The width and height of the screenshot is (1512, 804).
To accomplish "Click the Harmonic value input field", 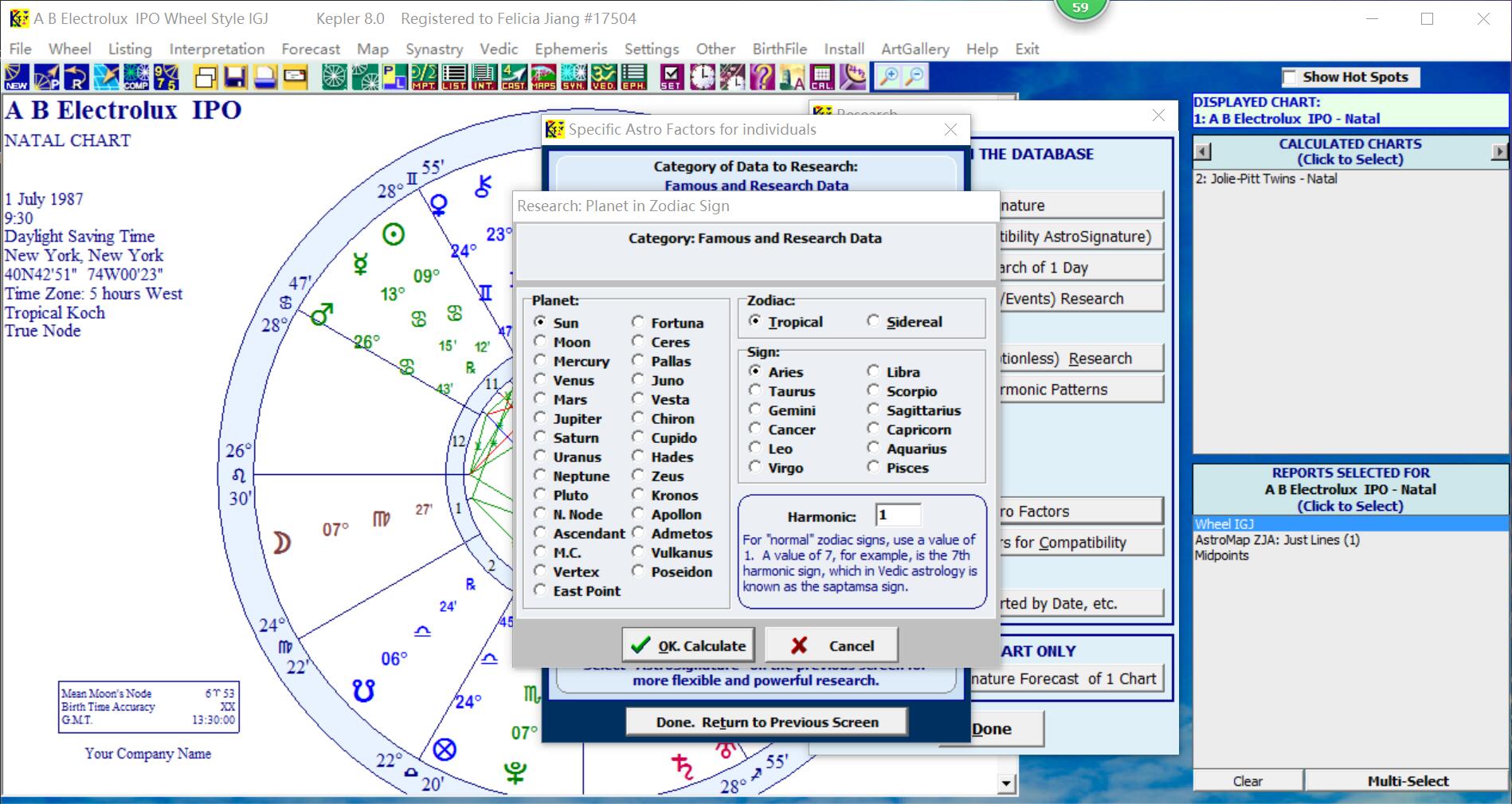I will pyautogui.click(x=897, y=516).
